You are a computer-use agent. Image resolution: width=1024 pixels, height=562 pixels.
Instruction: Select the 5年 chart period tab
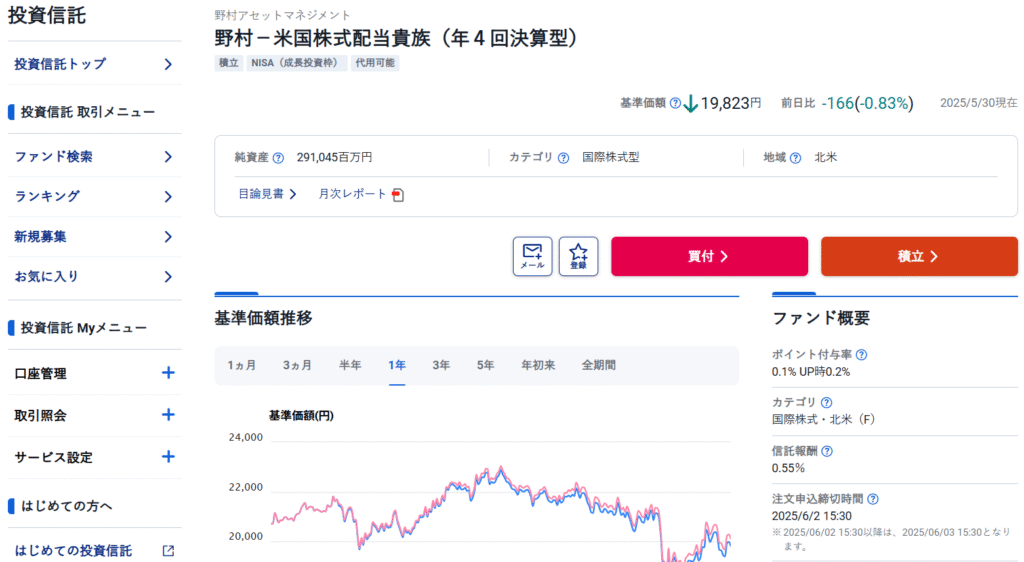coord(485,366)
